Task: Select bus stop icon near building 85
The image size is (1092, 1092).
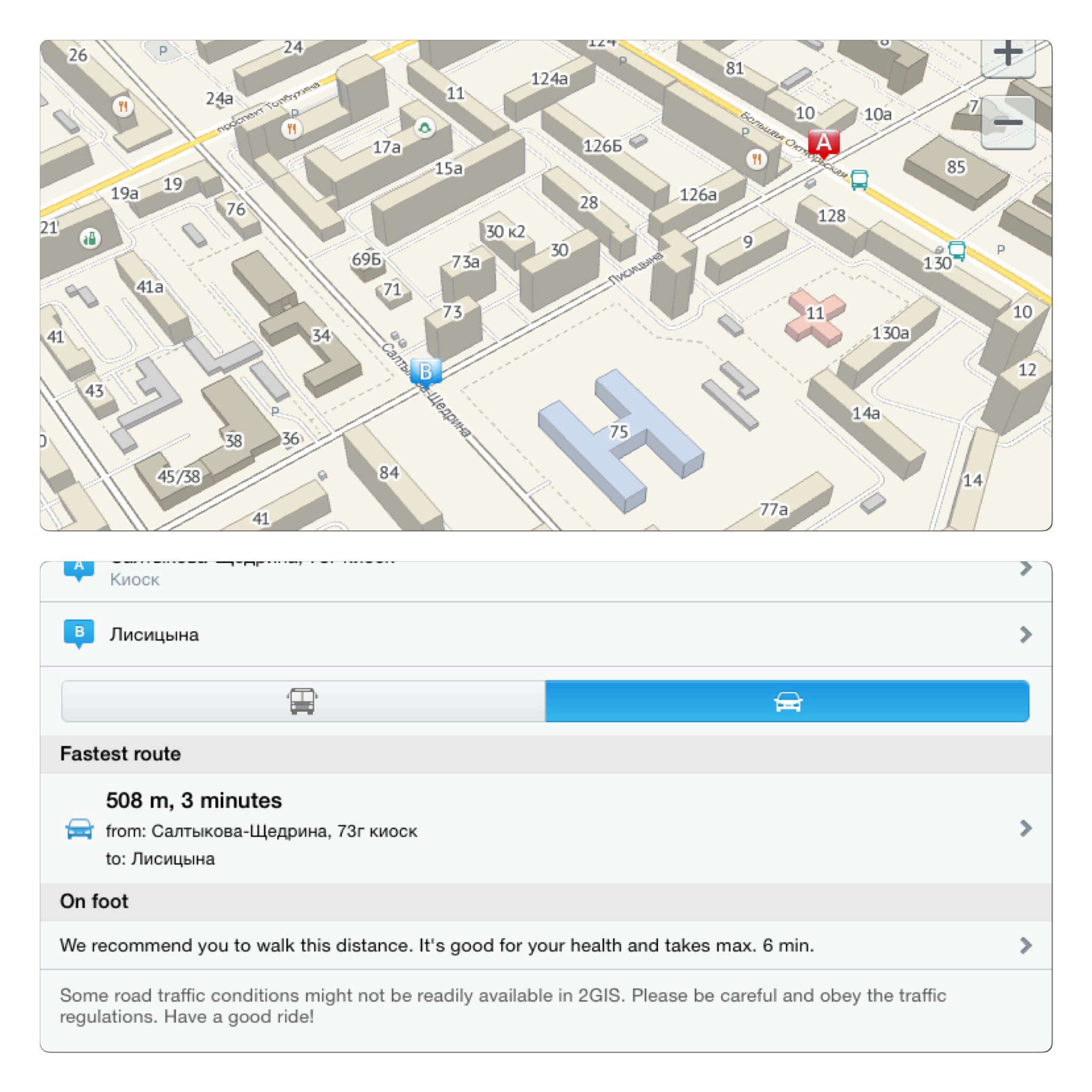Action: point(859,180)
